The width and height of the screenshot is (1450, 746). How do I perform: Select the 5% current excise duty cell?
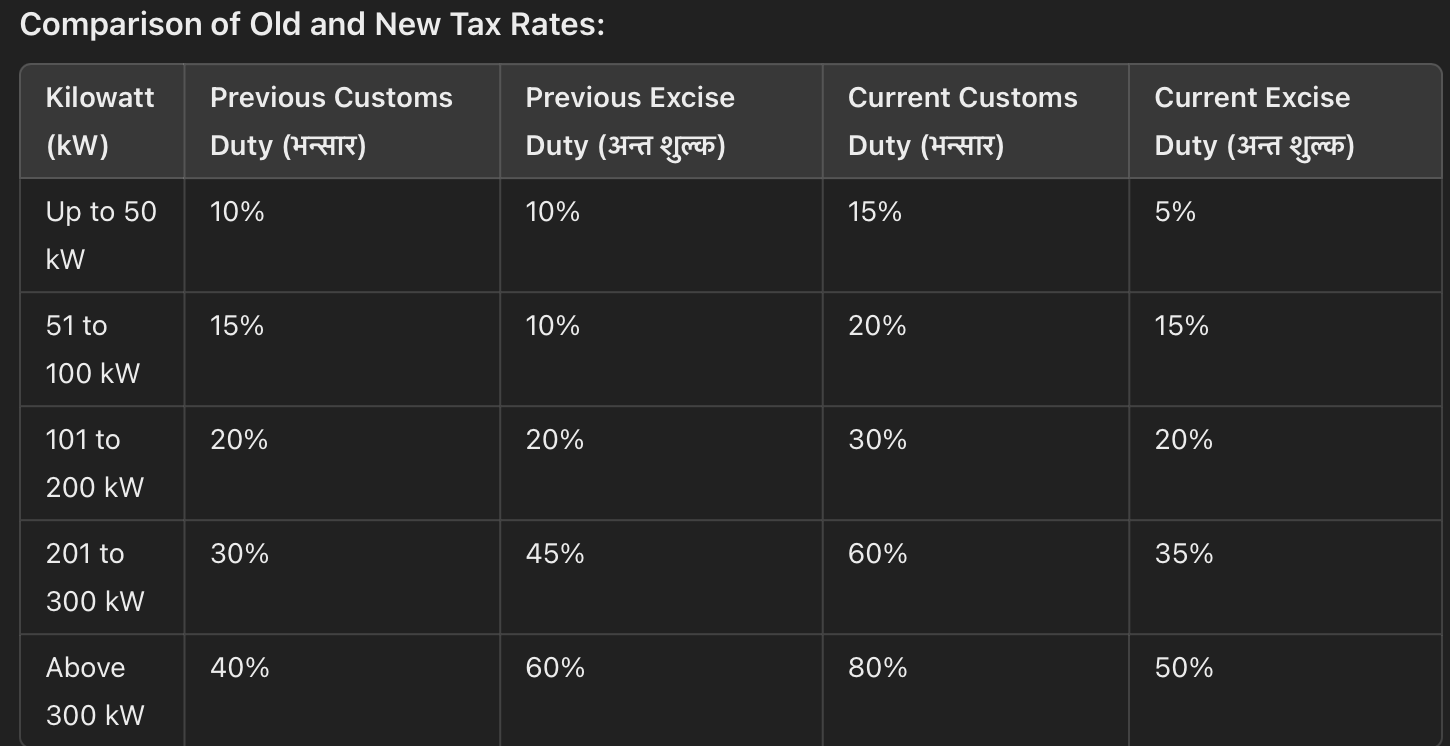point(1175,212)
